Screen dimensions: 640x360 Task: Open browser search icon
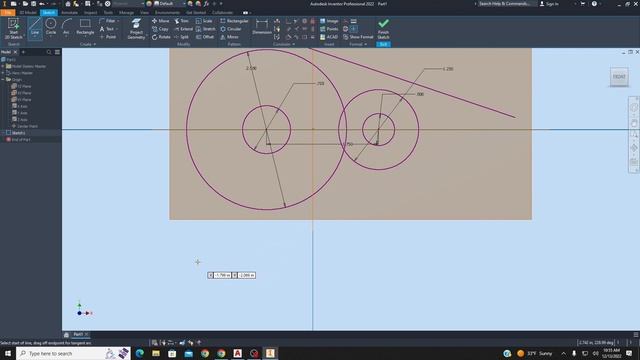(49, 52)
